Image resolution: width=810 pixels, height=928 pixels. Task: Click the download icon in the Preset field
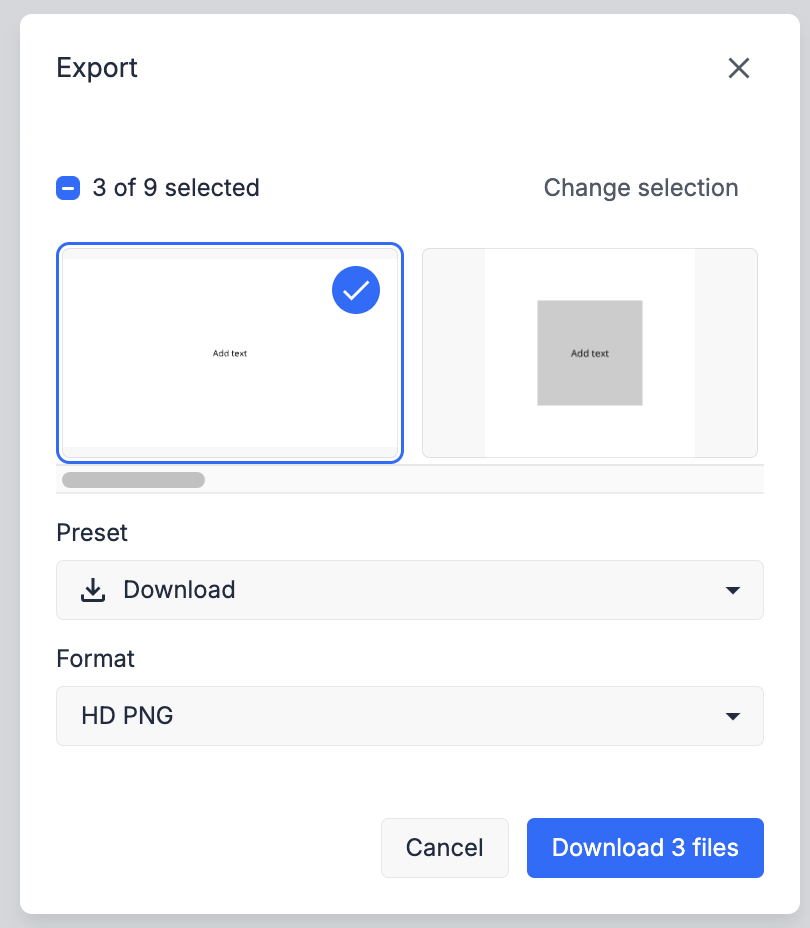(93, 590)
